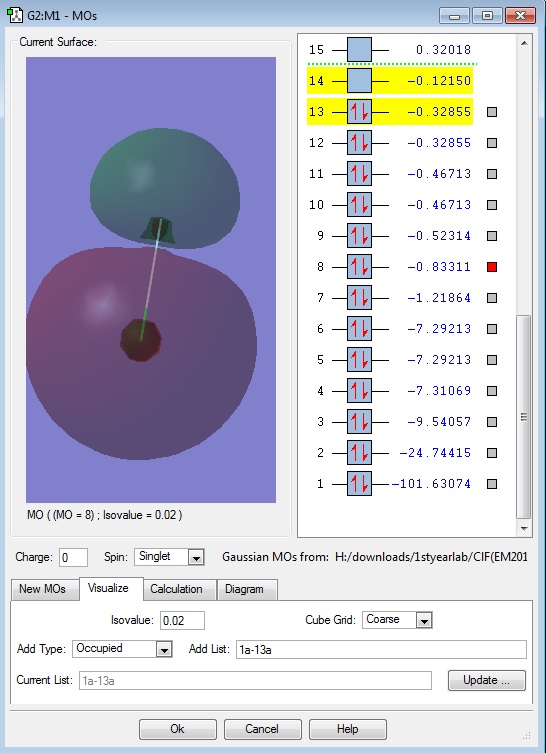546x753 pixels.
Task: Click the occupied orbital icon for MO 13
Action: pos(359,112)
